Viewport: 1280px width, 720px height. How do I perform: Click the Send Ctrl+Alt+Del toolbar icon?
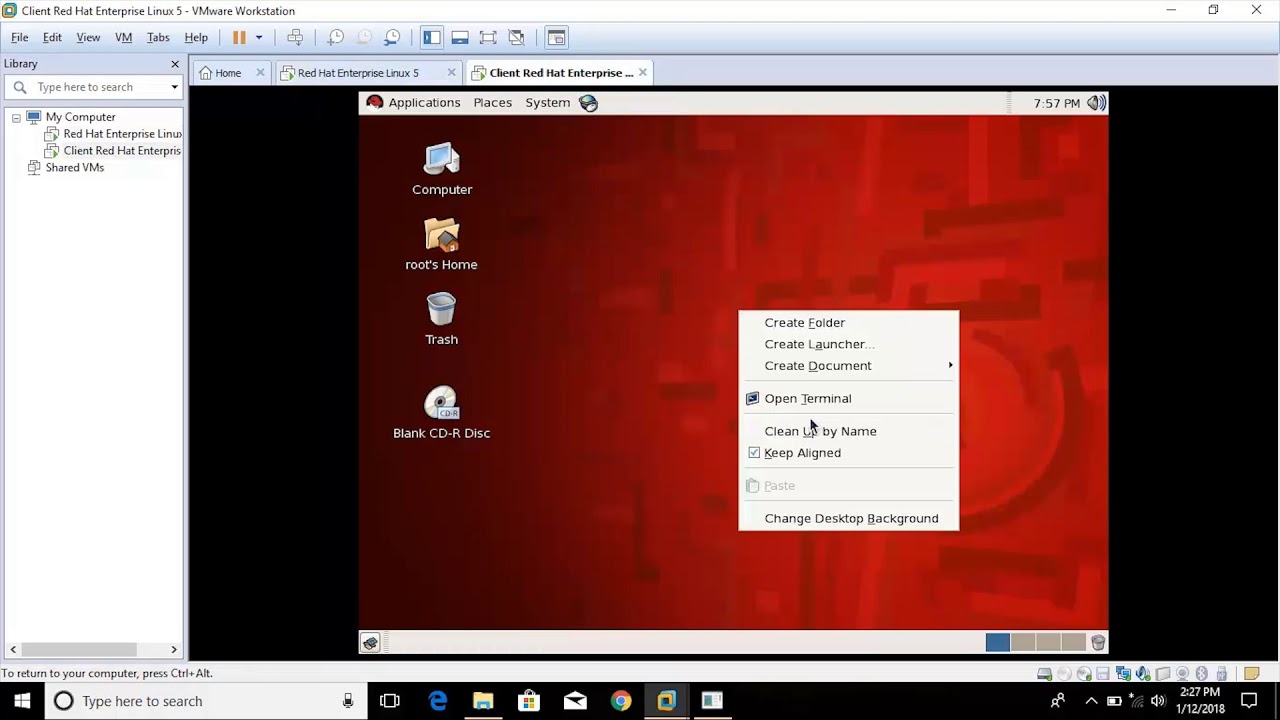[295, 38]
